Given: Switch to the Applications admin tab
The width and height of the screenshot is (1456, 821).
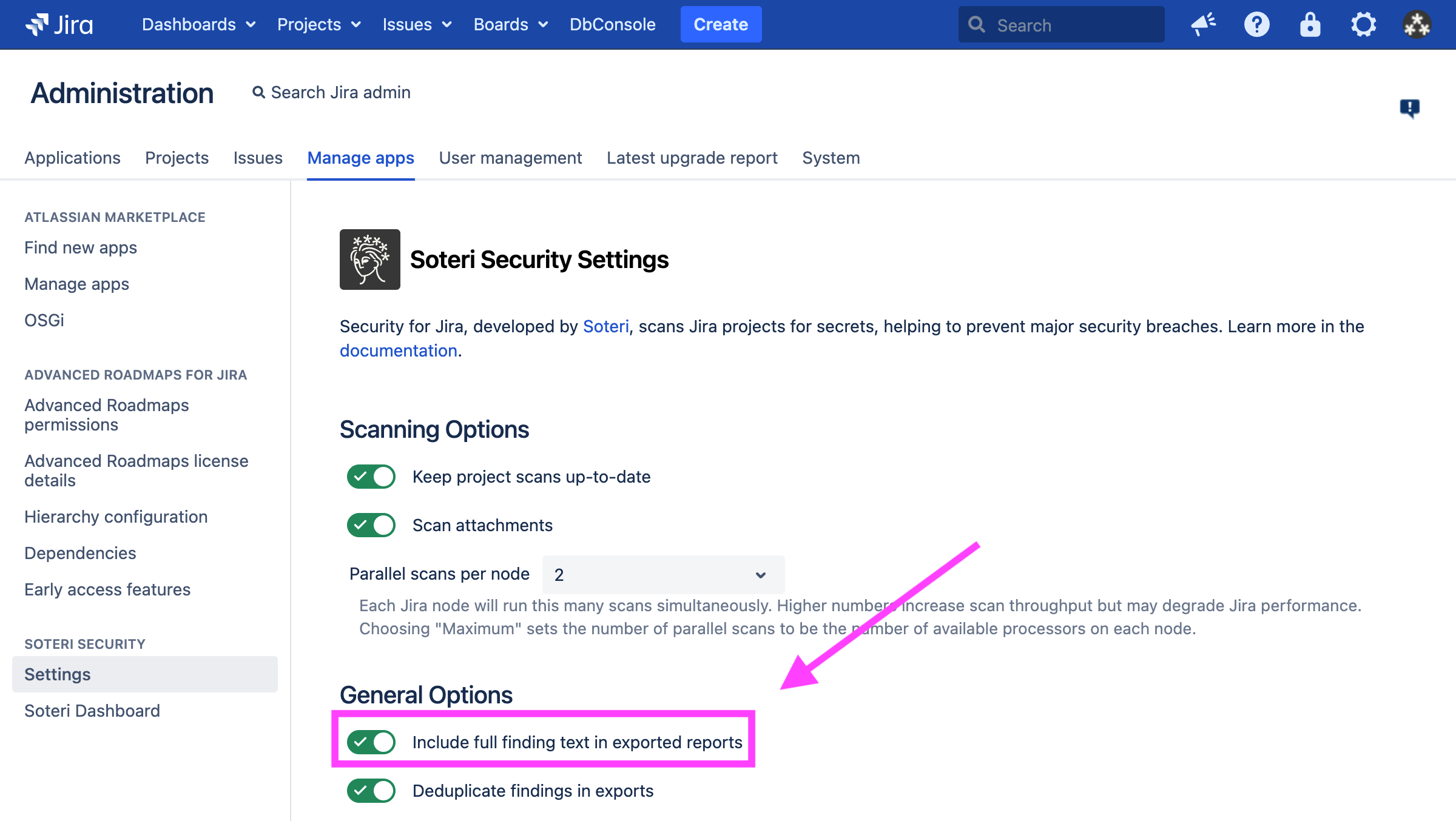Looking at the screenshot, I should [72, 158].
